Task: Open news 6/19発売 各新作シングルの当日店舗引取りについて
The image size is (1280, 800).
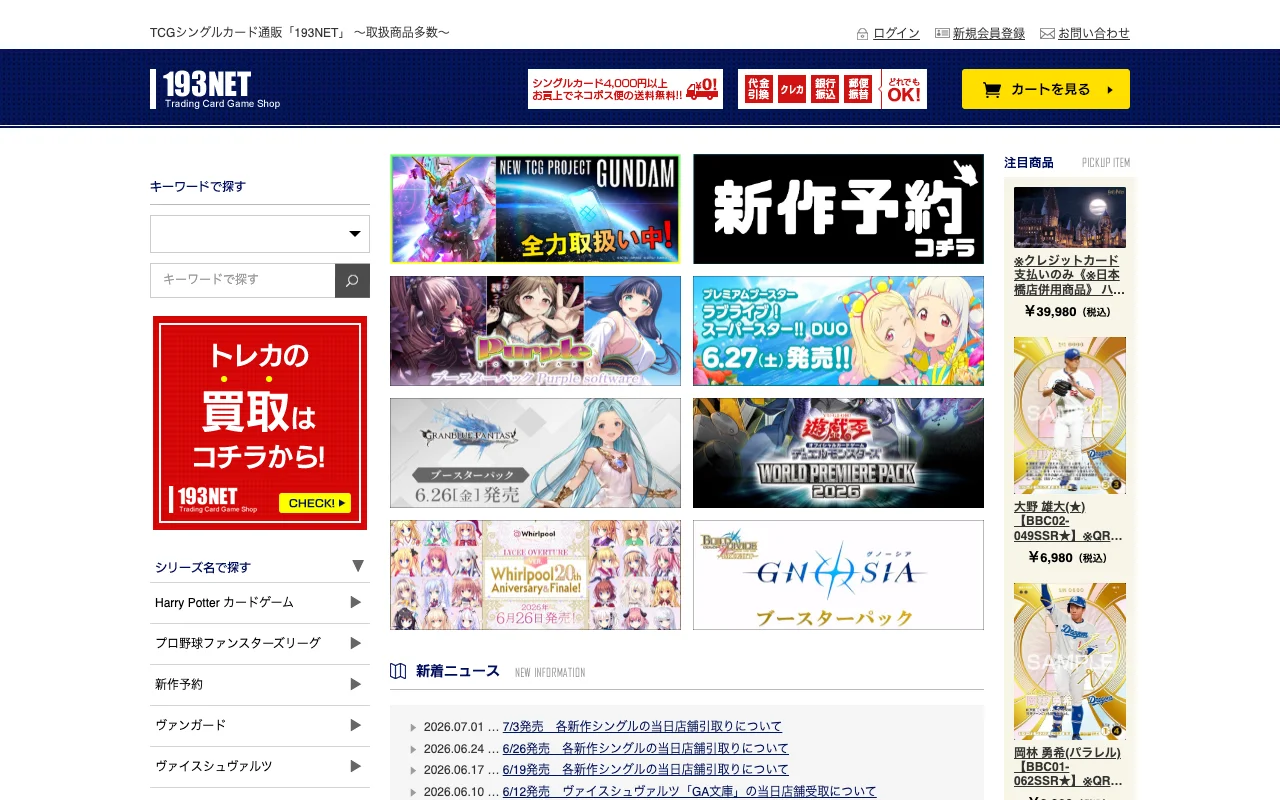Action: [x=645, y=770]
